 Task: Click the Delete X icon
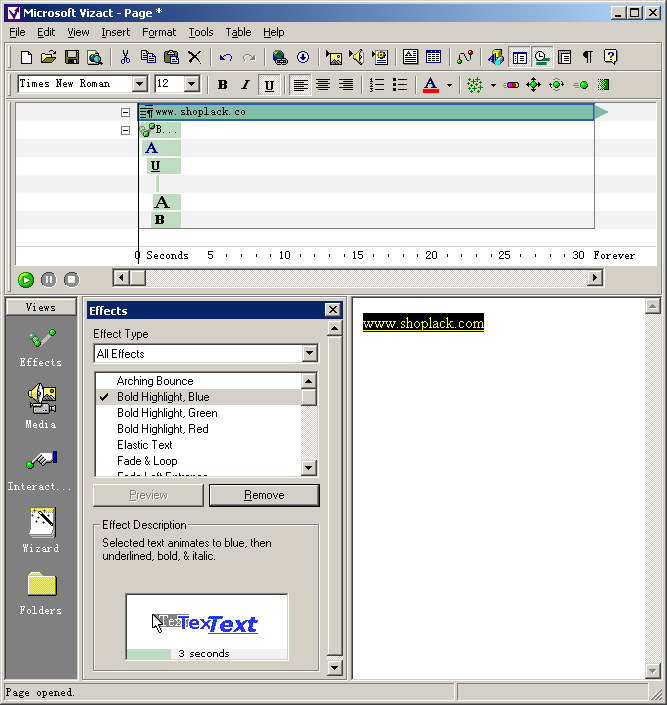194,57
